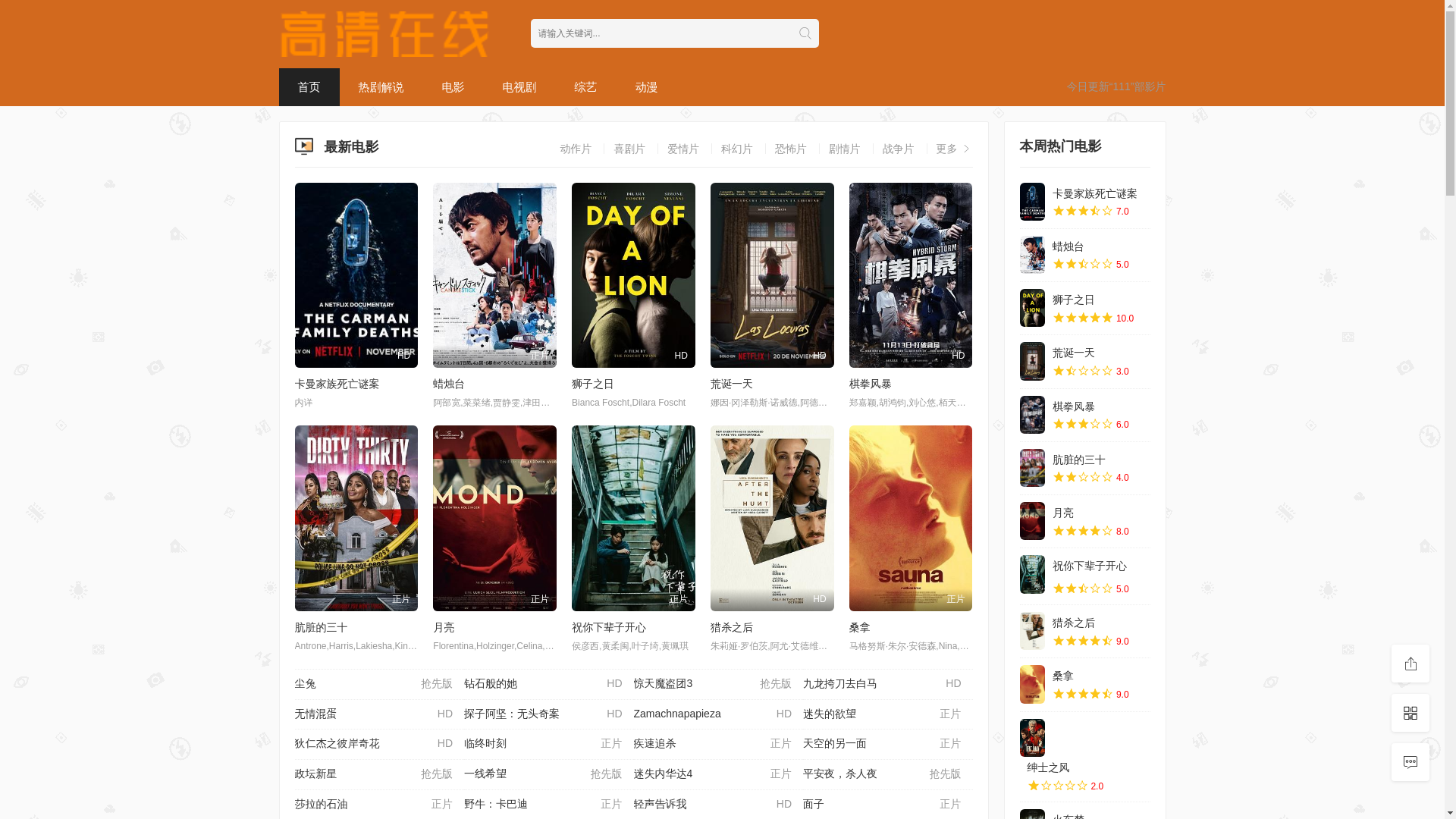
Task: Filter by 喜剧片 genre
Action: tap(629, 149)
